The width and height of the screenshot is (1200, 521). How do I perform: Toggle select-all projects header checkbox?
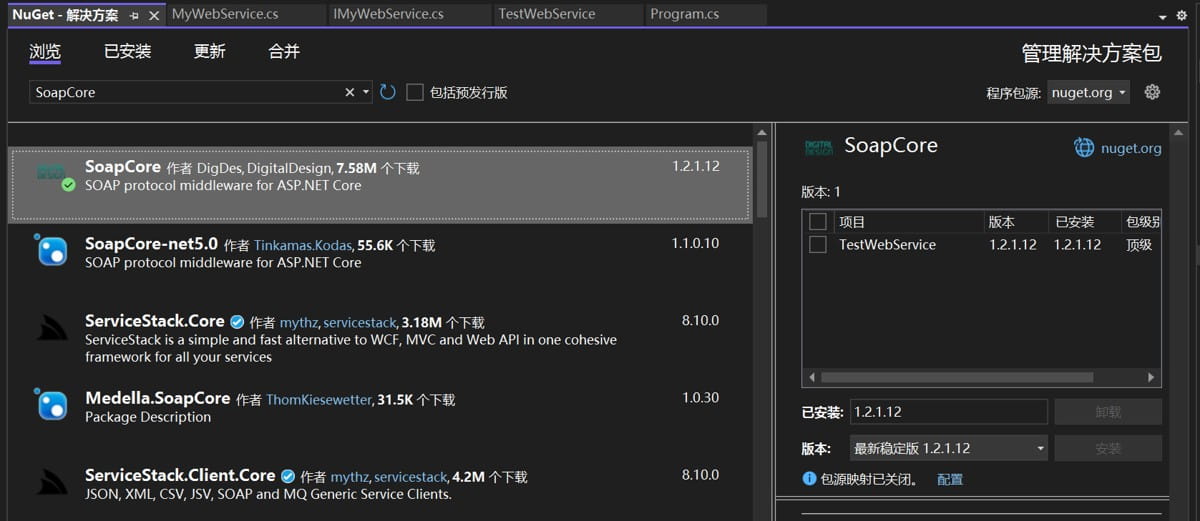tap(817, 221)
